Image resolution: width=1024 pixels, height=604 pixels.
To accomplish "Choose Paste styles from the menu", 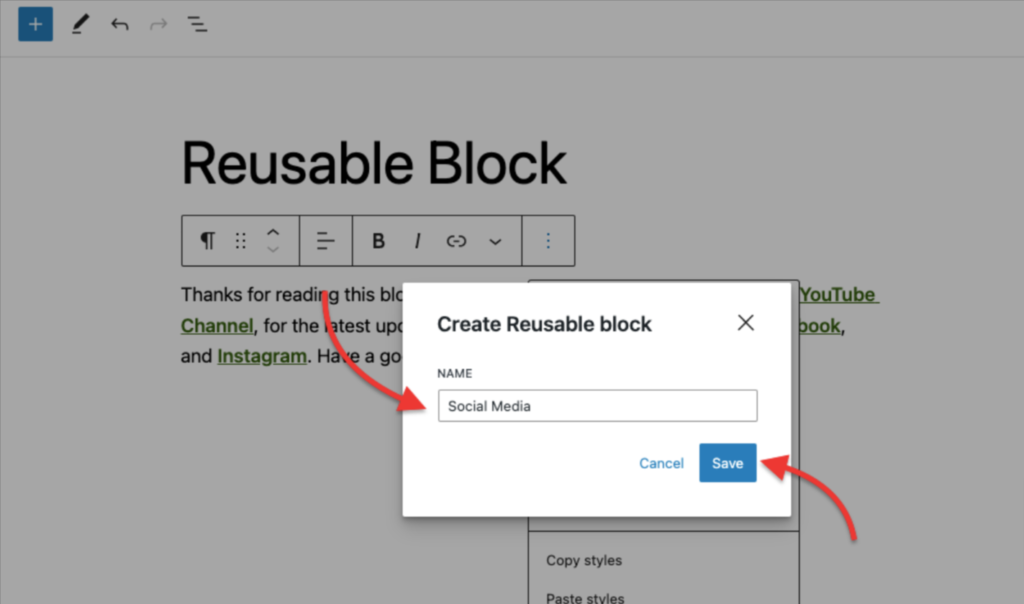I will (x=585, y=597).
